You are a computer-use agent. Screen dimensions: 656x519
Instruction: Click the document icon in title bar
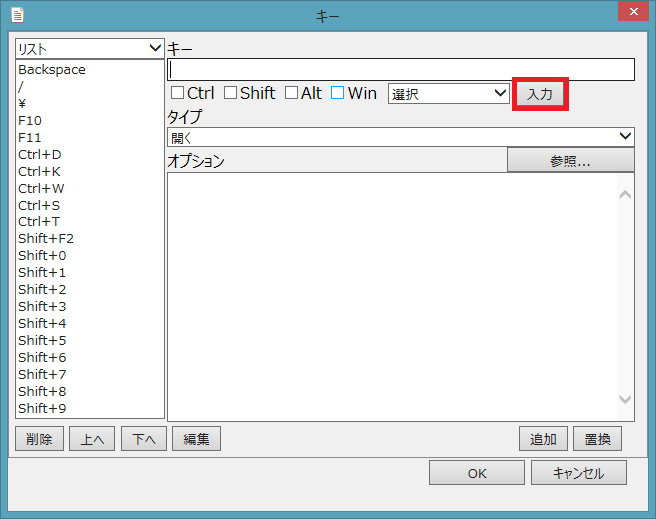[x=17, y=16]
